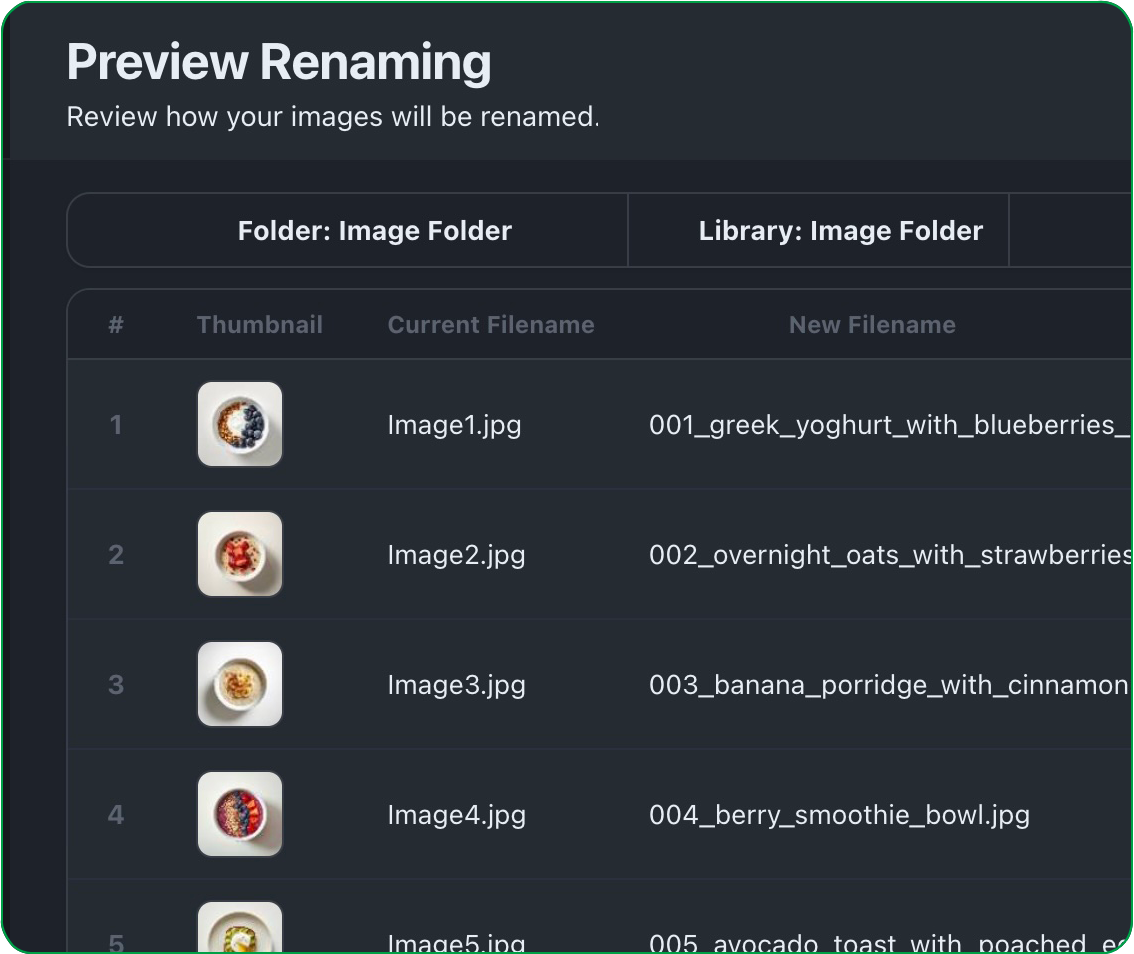Click the Image2.jpg oats thumbnail
This screenshot has width=1134, height=954.
coord(240,554)
